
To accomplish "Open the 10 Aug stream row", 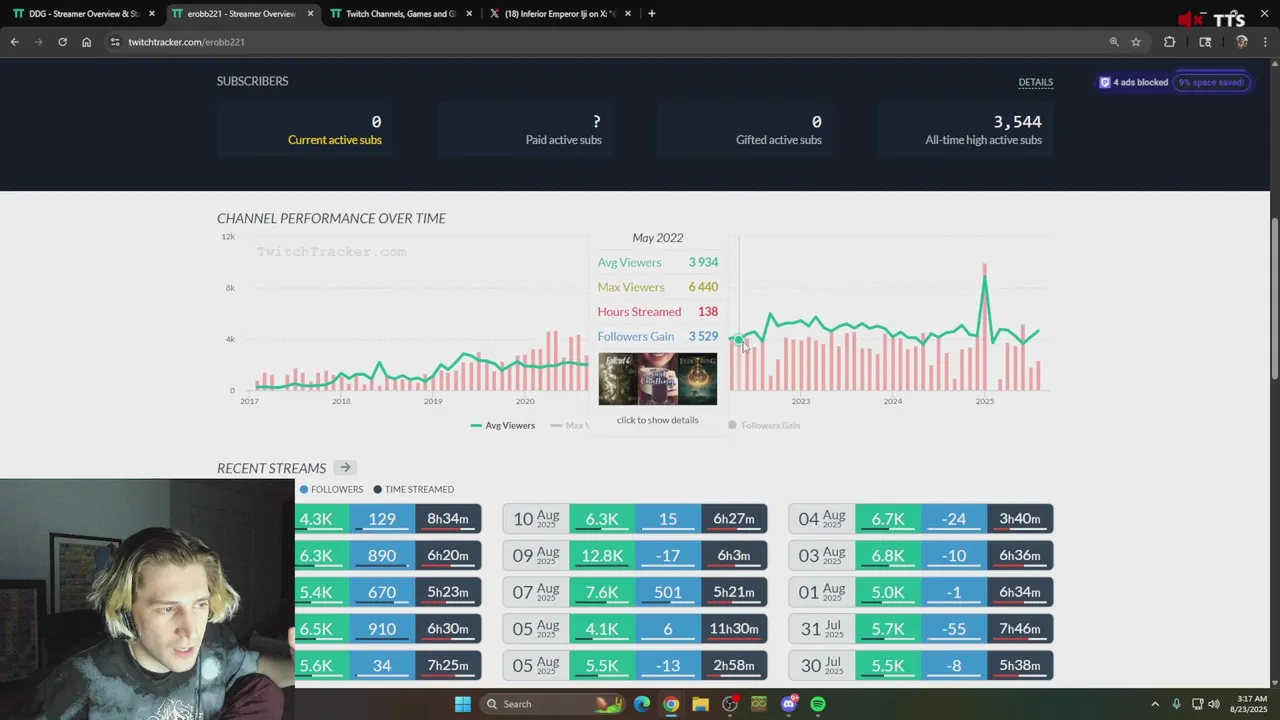I will (635, 518).
